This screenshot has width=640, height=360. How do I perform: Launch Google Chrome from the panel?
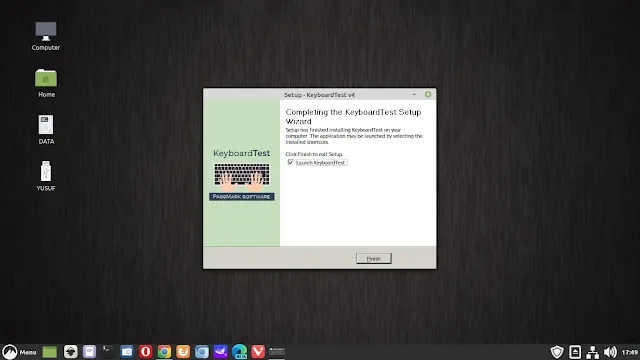pyautogui.click(x=164, y=351)
